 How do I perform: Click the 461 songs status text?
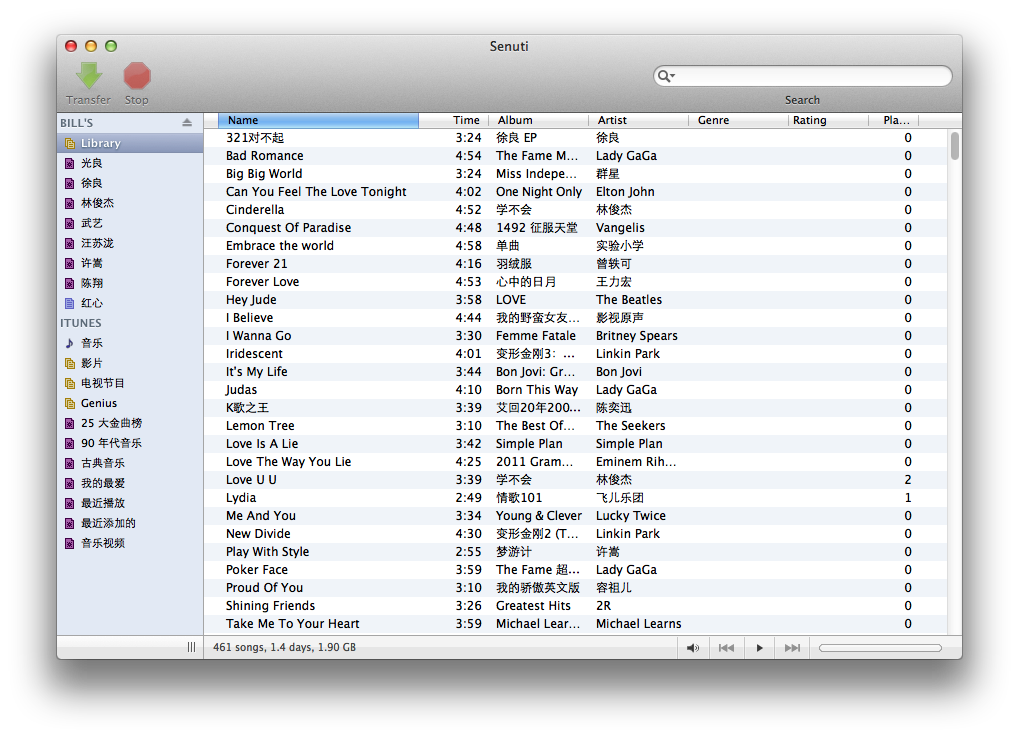click(x=285, y=647)
